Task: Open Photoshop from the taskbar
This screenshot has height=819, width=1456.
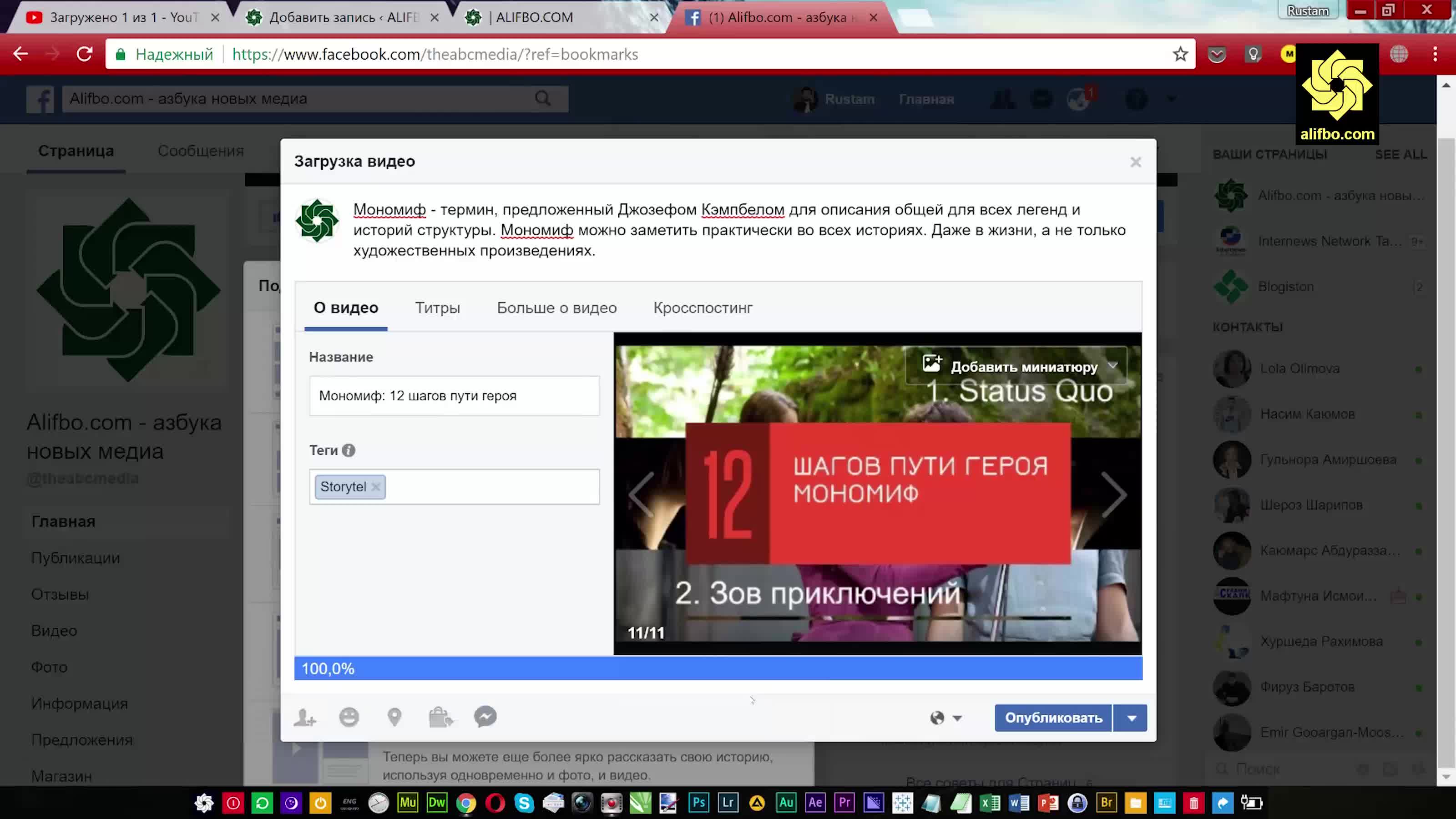Action: click(x=698, y=803)
